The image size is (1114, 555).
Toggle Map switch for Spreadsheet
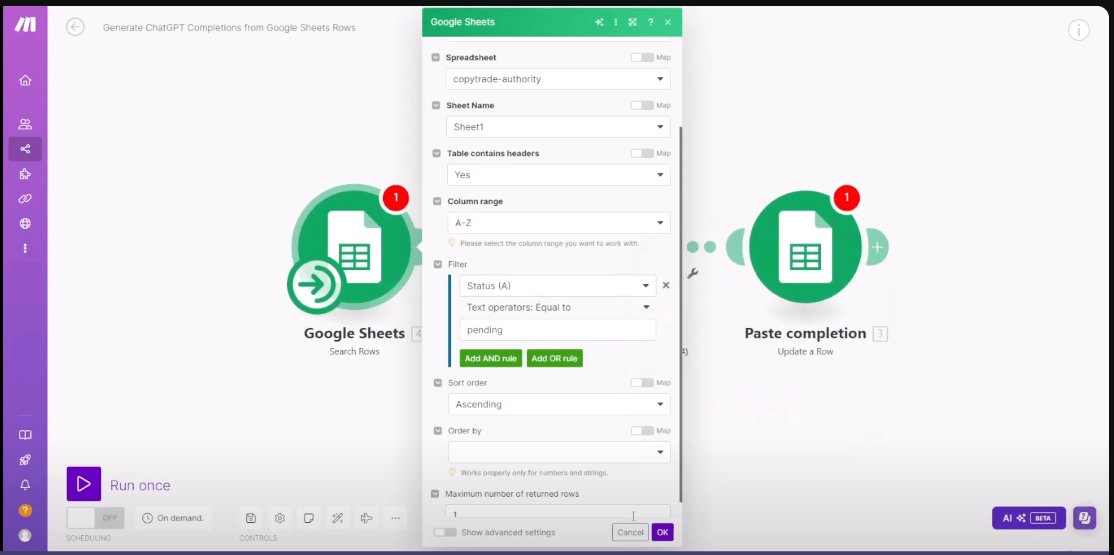tap(642, 58)
